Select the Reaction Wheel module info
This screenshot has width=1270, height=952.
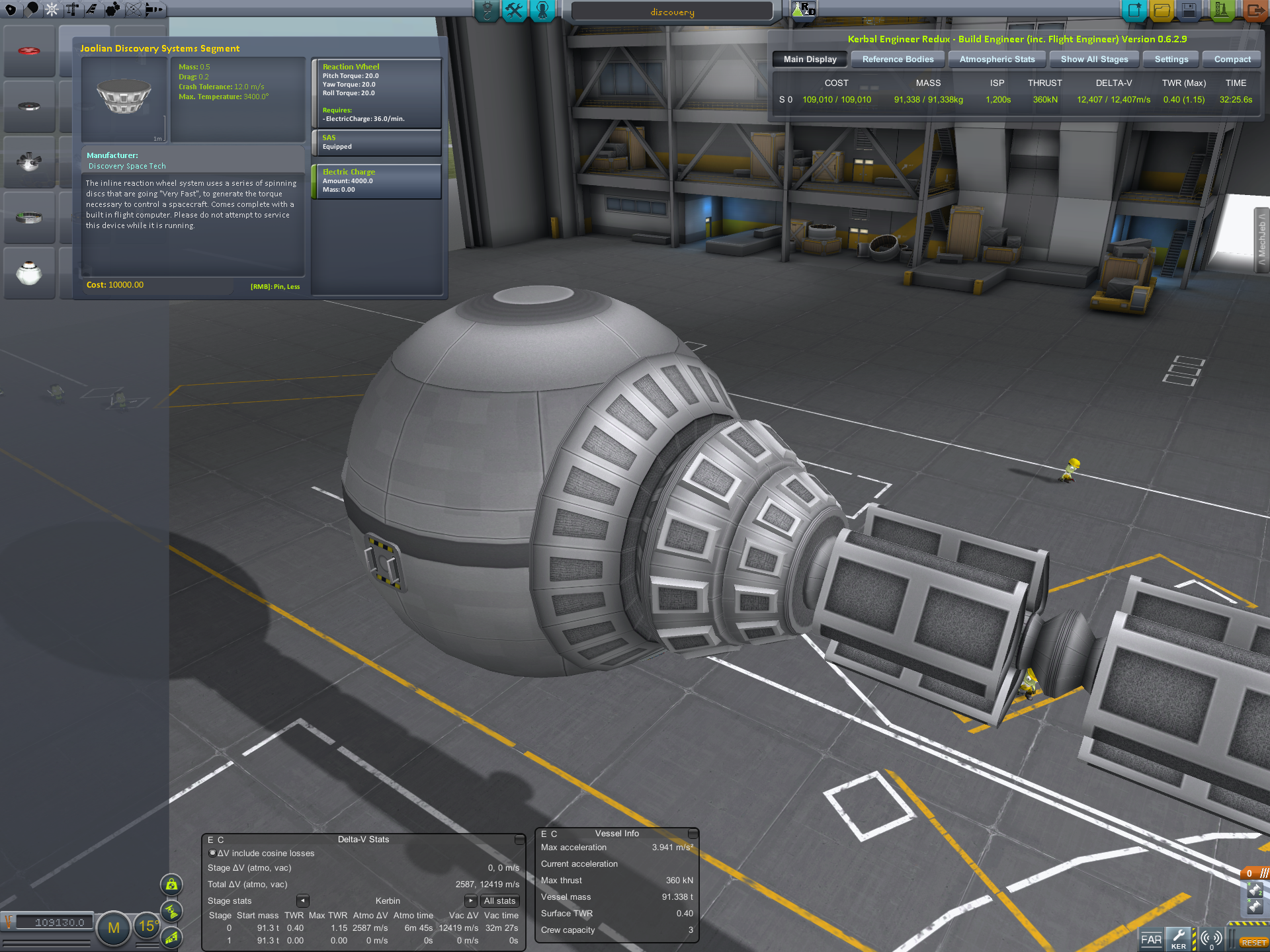376,93
